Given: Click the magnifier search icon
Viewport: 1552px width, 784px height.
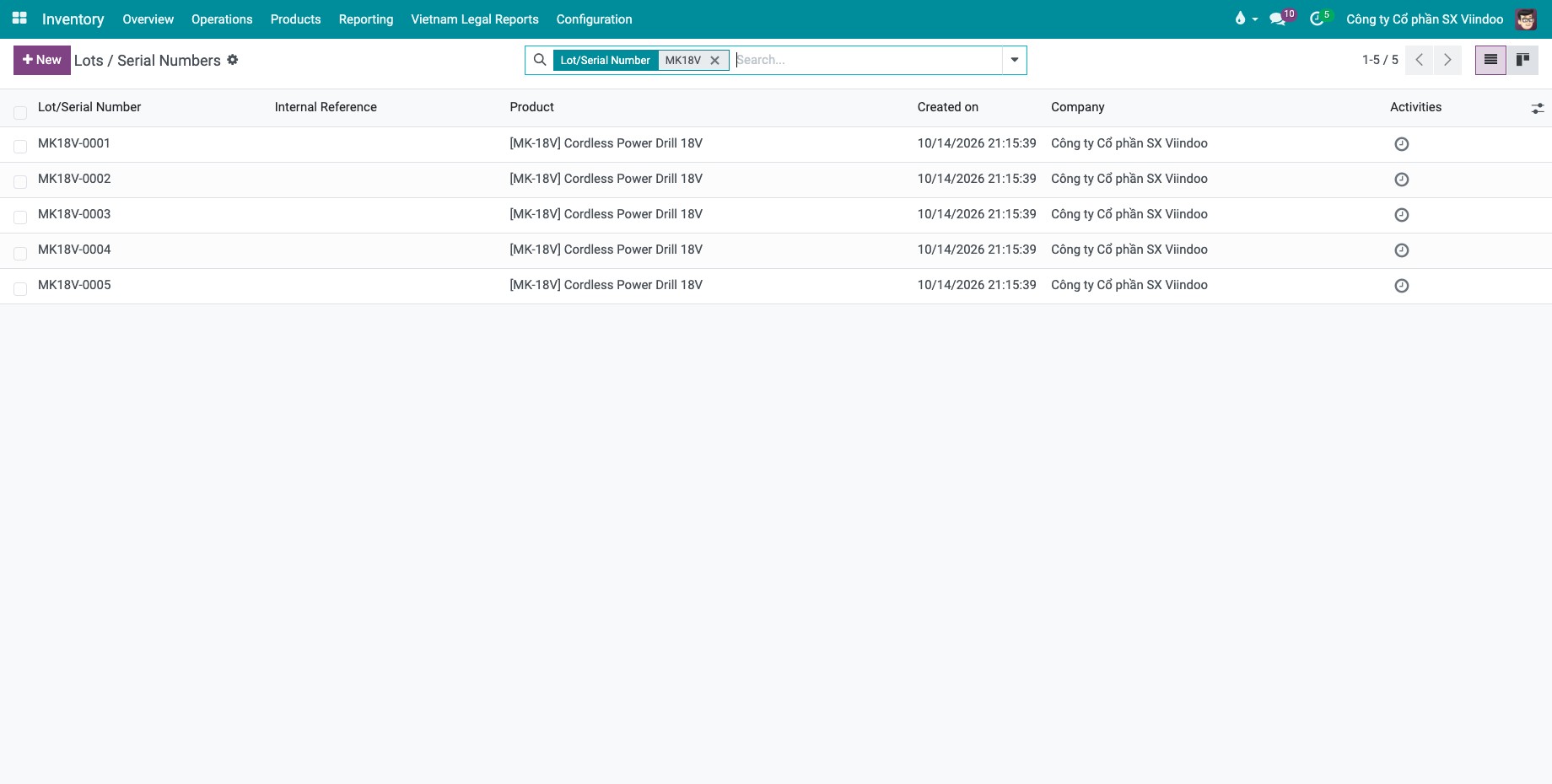Looking at the screenshot, I should tap(540, 60).
